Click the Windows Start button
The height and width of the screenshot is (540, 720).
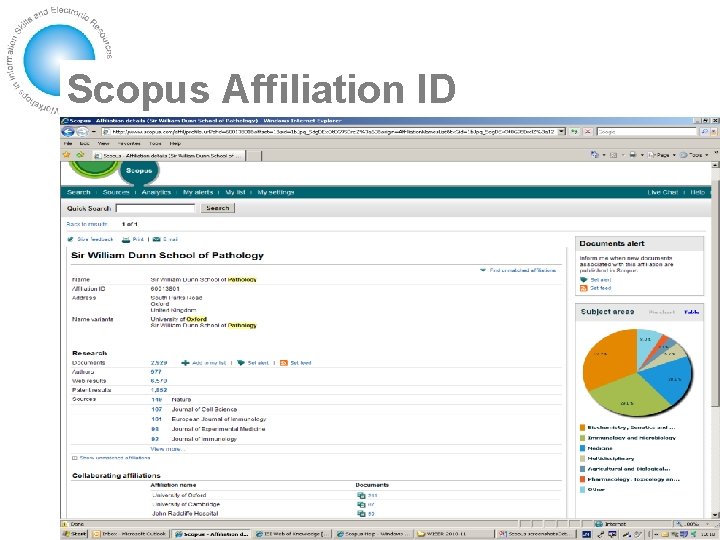(74, 534)
